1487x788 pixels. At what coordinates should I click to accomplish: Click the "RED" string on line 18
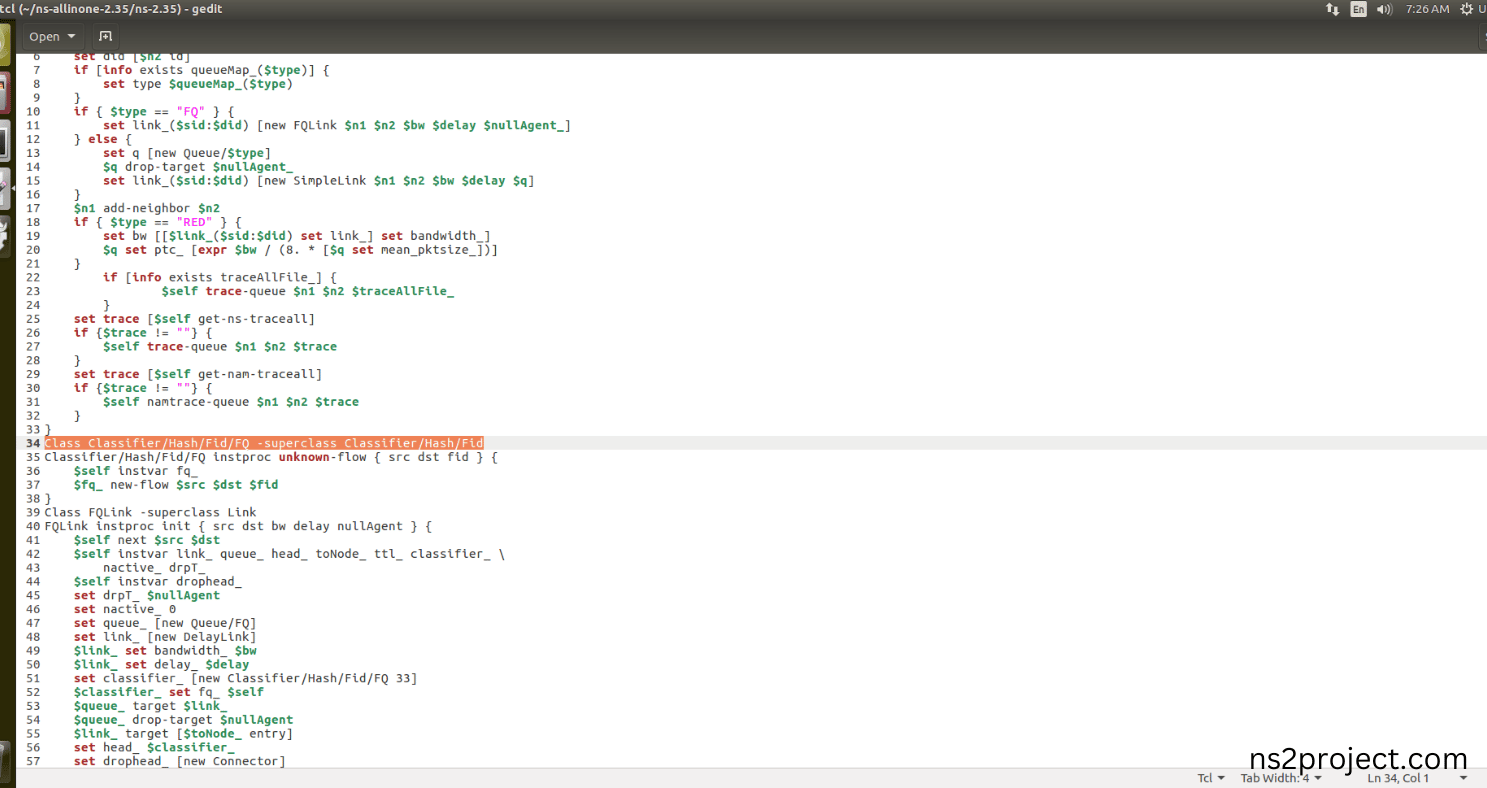(195, 222)
